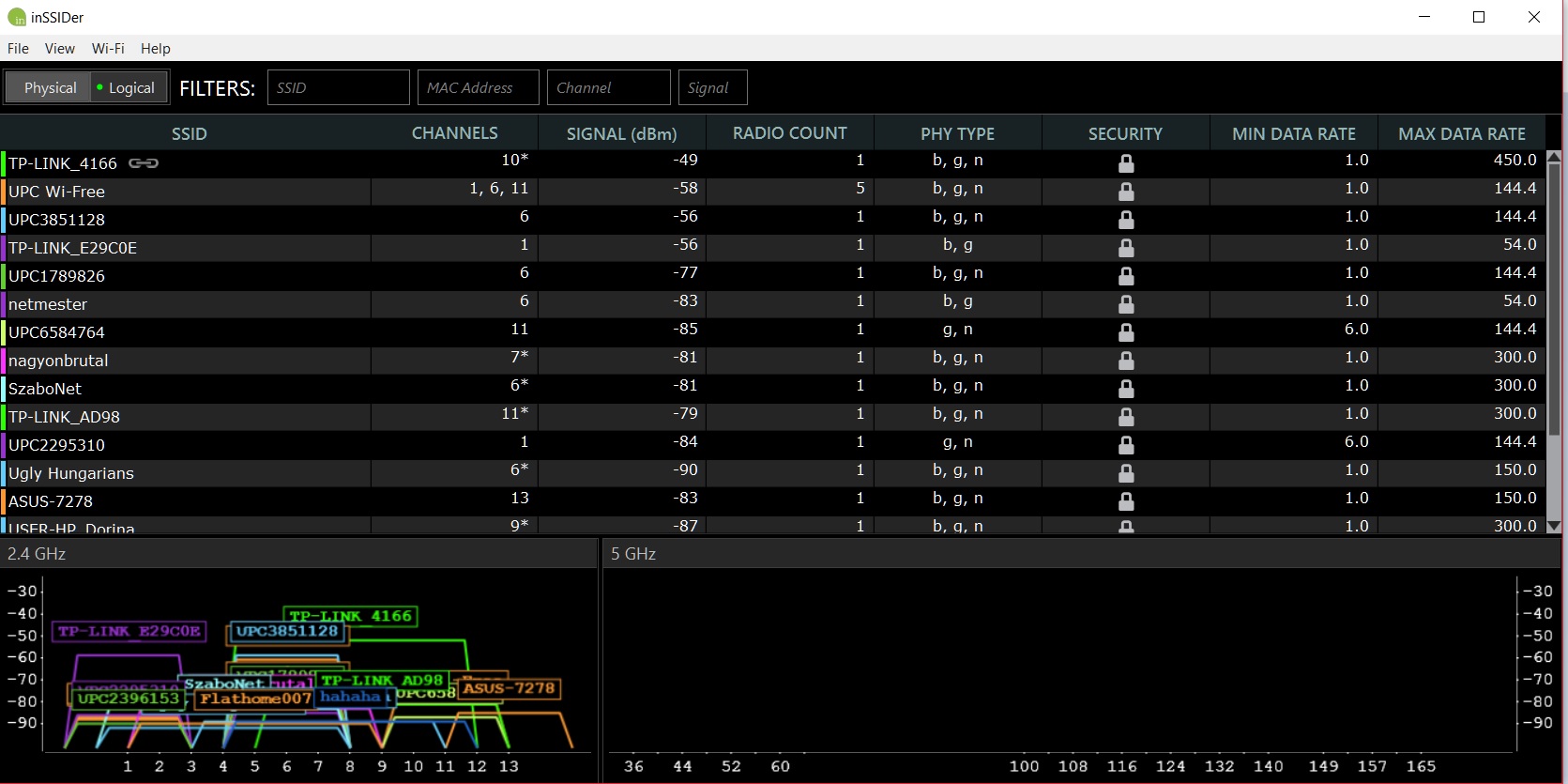The height and width of the screenshot is (784, 1568).
Task: Select the UPC1789826 network row
Action: (x=772, y=276)
